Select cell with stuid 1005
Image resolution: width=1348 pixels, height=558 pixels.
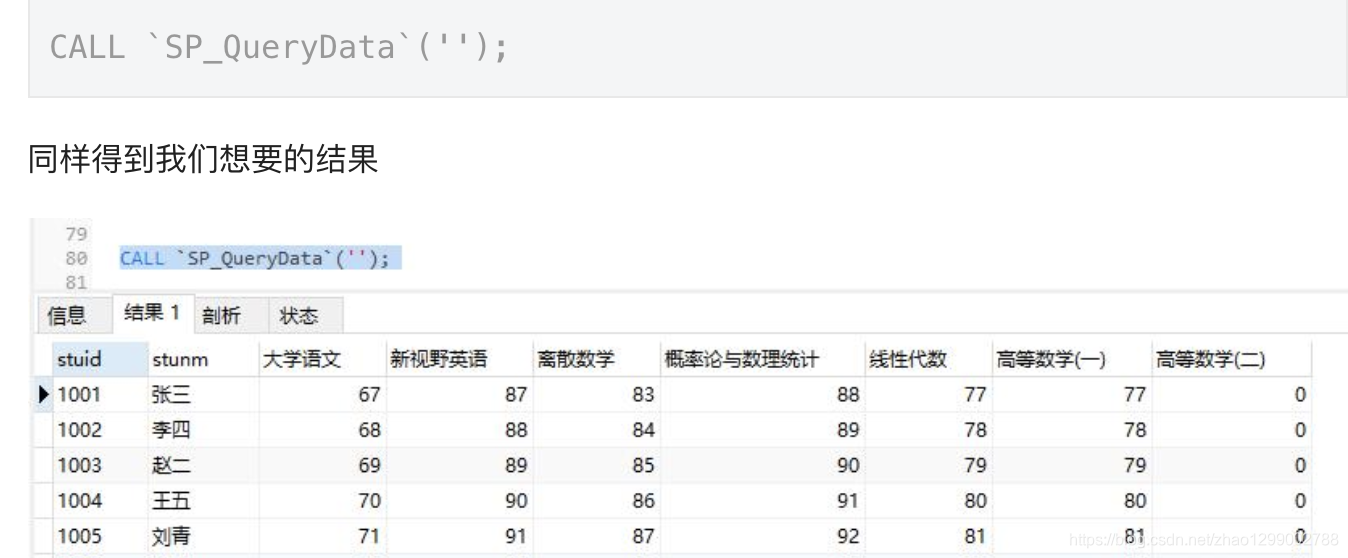[99, 536]
